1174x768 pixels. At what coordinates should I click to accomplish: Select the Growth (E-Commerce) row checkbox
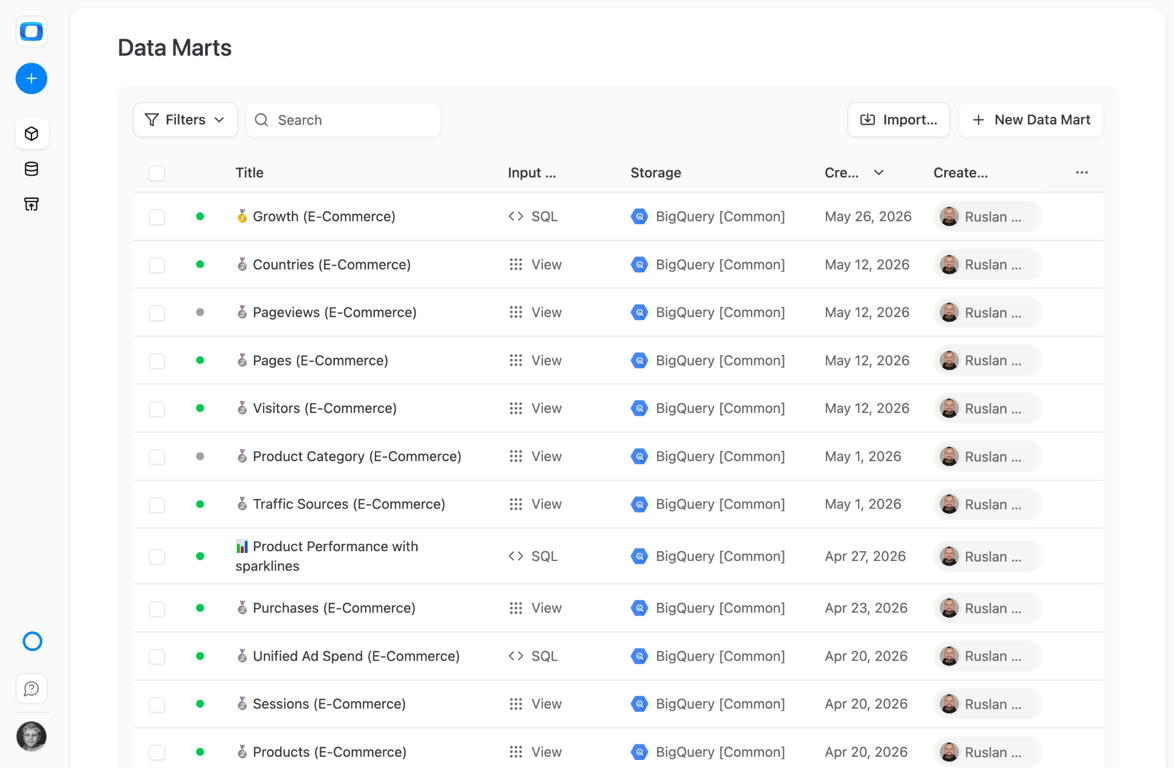[156, 217]
